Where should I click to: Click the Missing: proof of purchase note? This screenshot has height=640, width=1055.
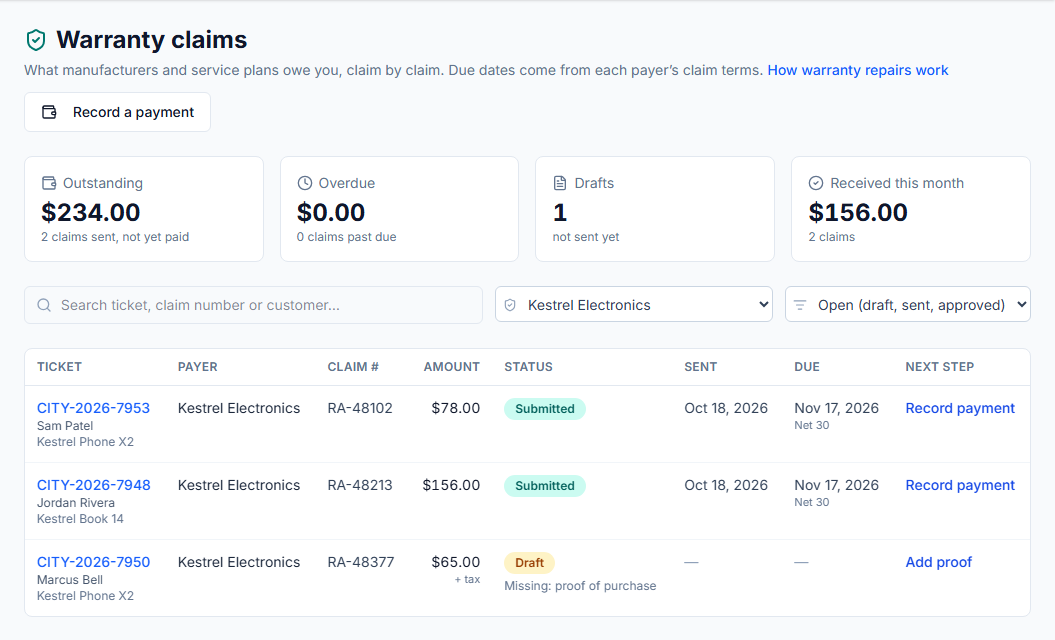click(580, 585)
